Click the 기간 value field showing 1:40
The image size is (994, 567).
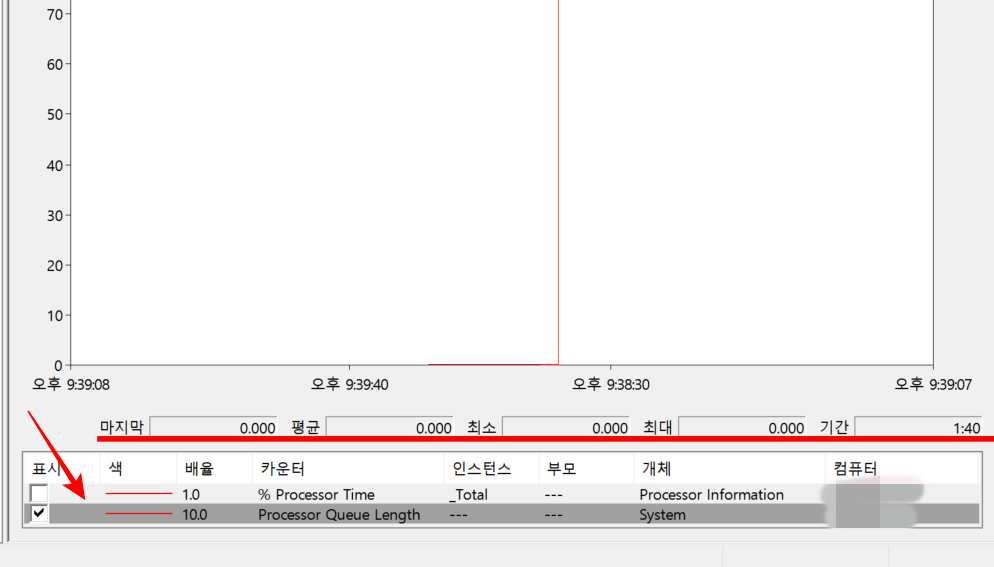919,427
